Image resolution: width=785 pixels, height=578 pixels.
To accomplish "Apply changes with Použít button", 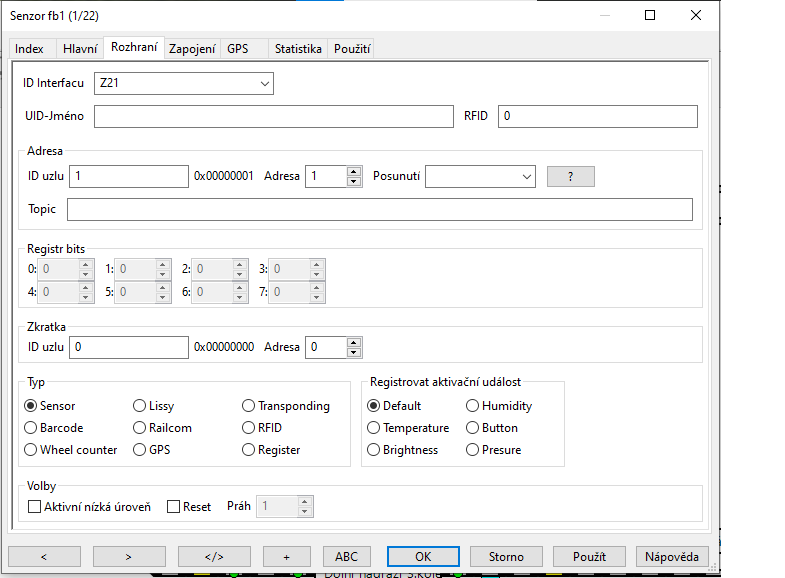I will point(589,556).
